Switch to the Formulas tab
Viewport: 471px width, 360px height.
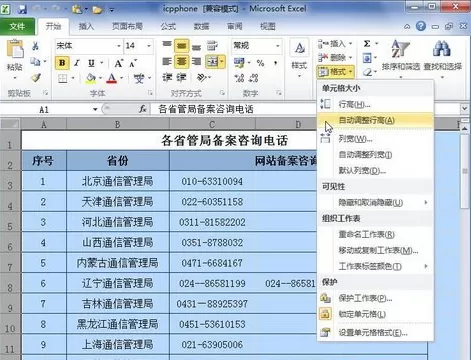point(168,26)
